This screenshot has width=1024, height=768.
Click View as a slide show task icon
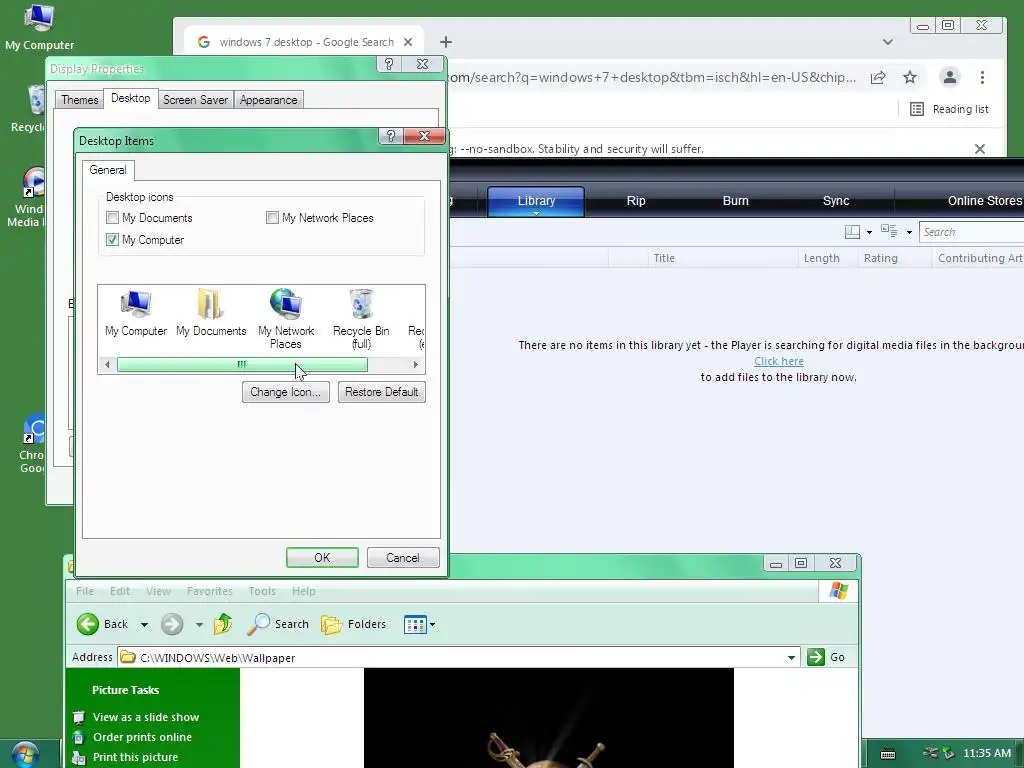tap(79, 718)
